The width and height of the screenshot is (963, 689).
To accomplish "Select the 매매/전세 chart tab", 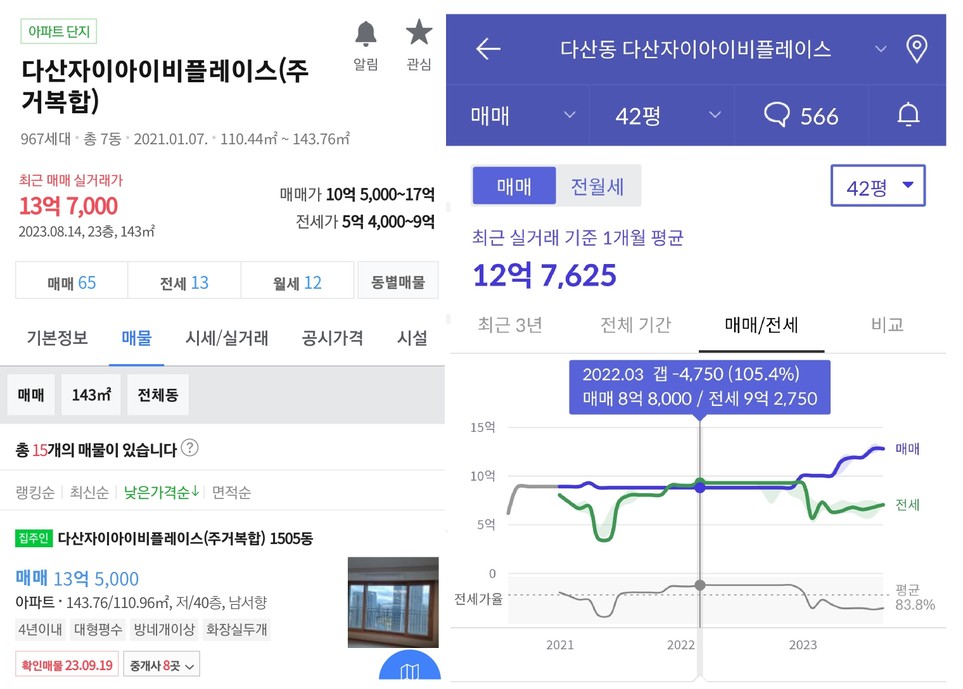I will [762, 325].
